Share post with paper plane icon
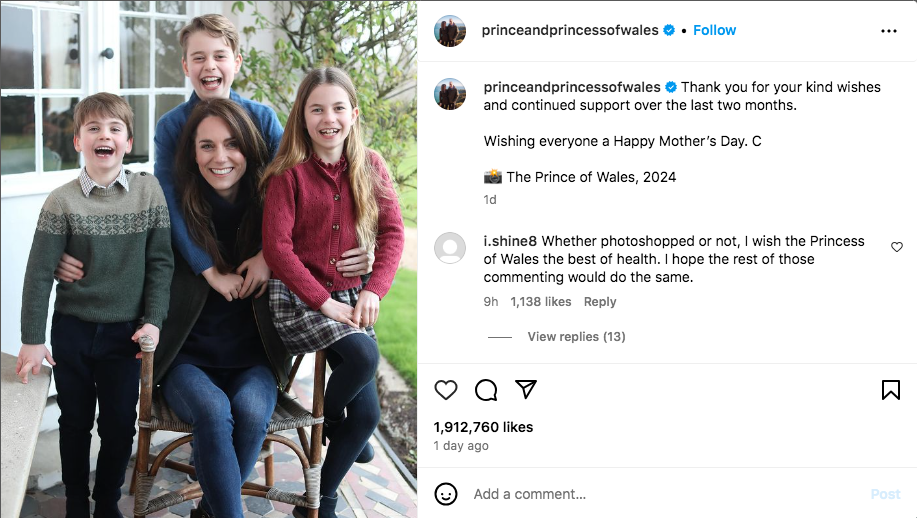Viewport: 917px width, 518px height. 526,390
